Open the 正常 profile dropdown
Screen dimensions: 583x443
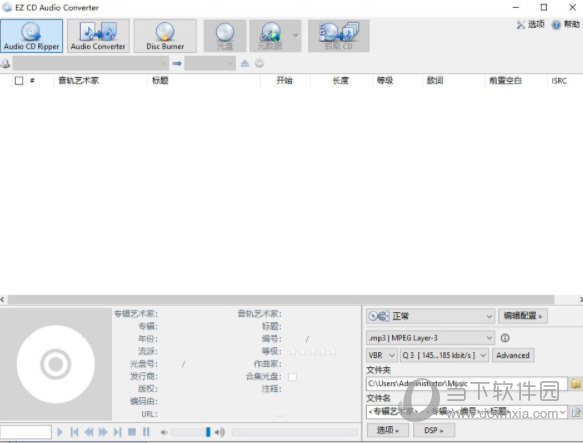pos(431,316)
